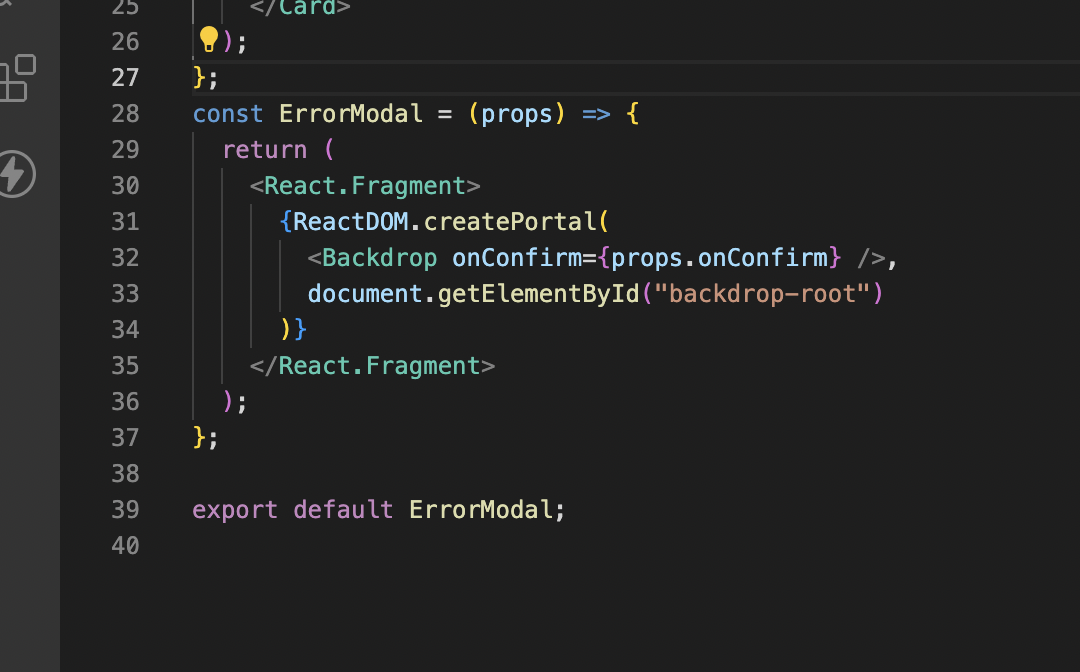Click the const keyword on line 28

(228, 114)
